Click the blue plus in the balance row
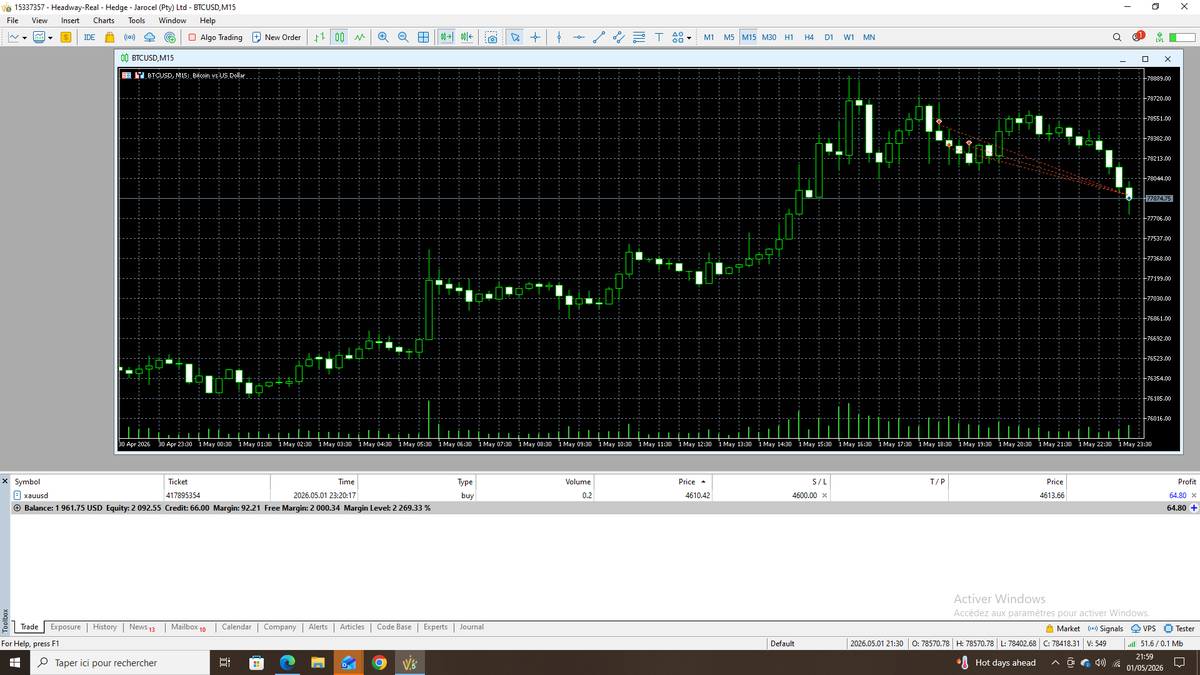1200x675 pixels. click(1194, 508)
